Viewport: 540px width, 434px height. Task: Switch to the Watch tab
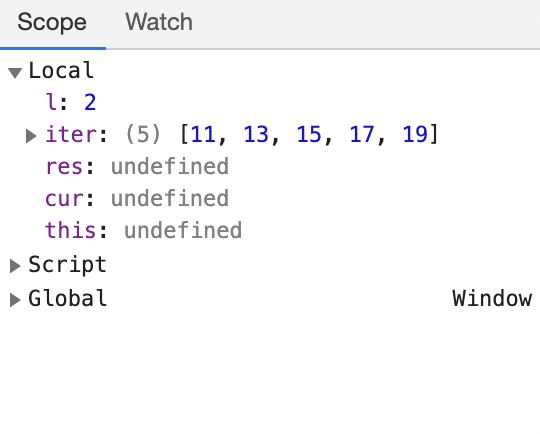click(159, 22)
